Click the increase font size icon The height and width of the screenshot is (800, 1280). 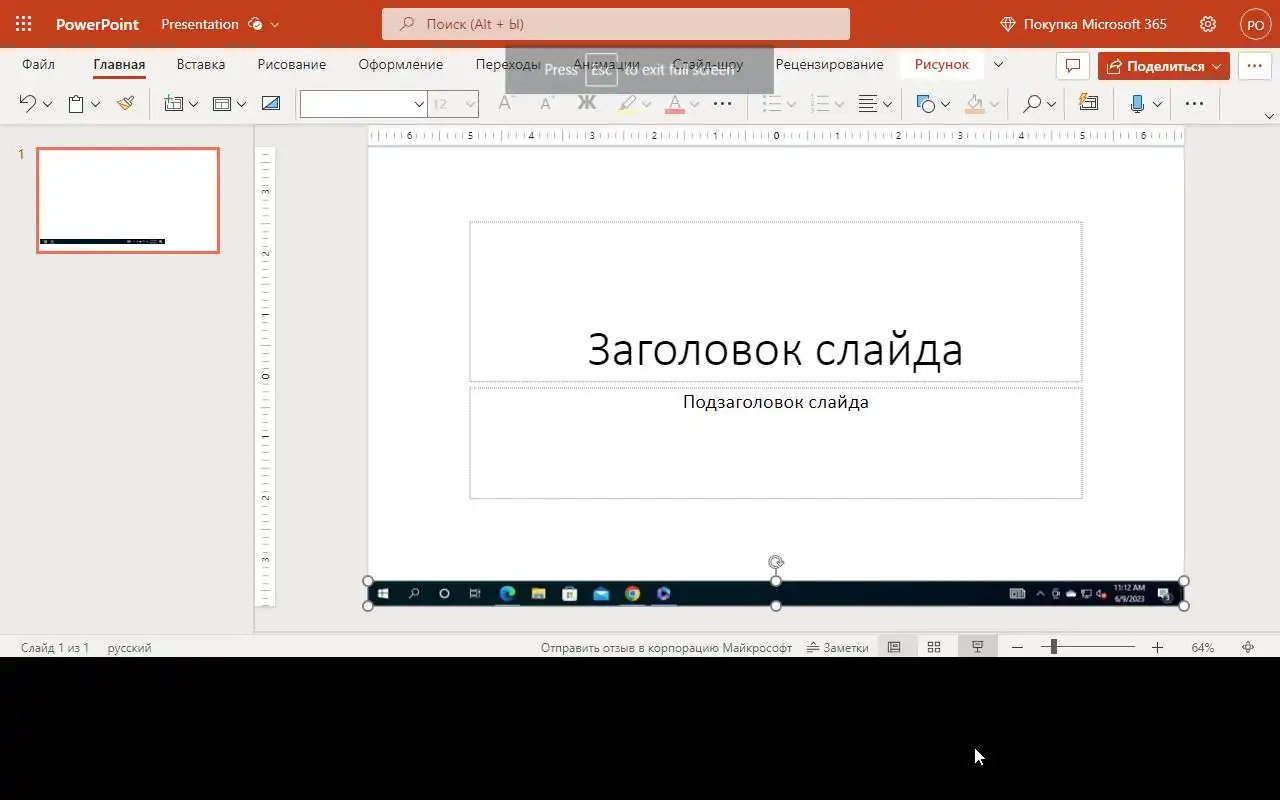pyautogui.click(x=506, y=103)
